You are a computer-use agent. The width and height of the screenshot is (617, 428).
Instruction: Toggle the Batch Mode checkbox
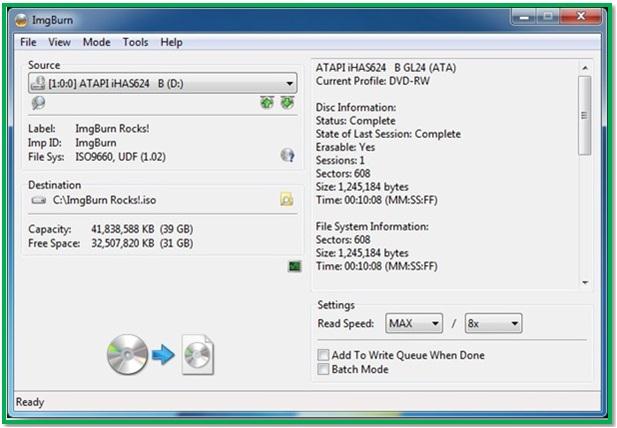323,369
